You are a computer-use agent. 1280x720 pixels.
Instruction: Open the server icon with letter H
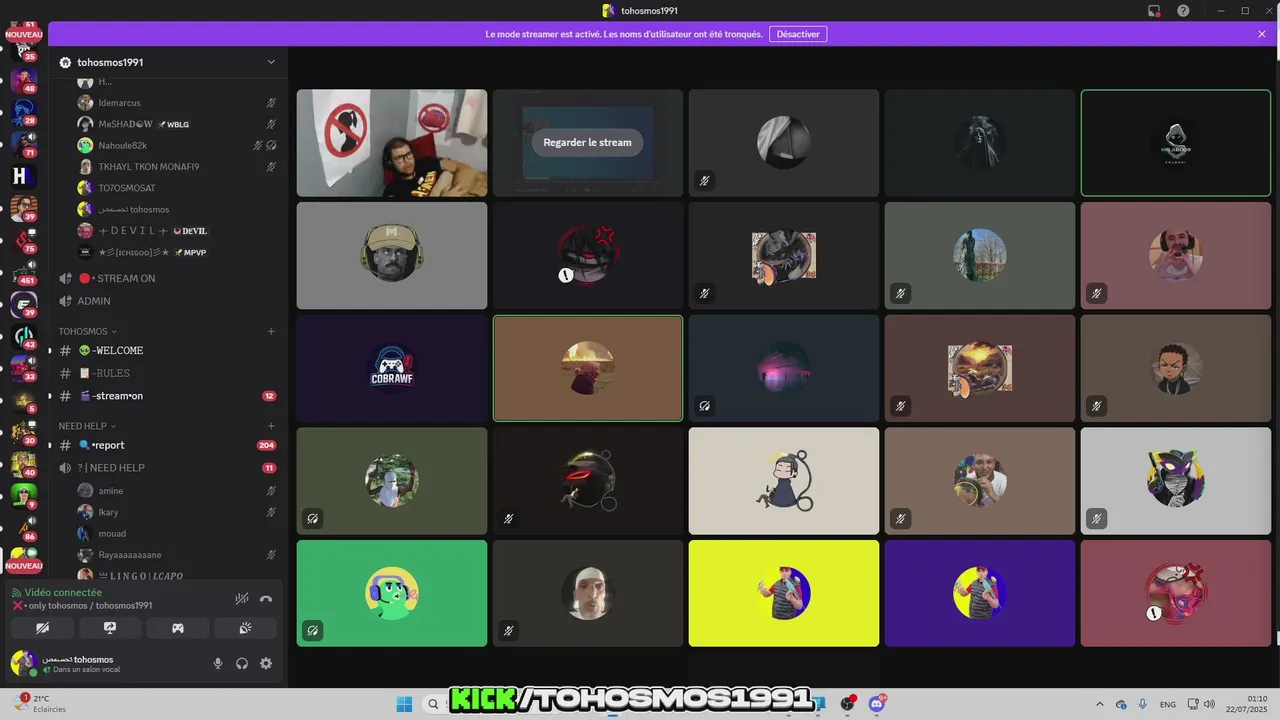[x=22, y=176]
